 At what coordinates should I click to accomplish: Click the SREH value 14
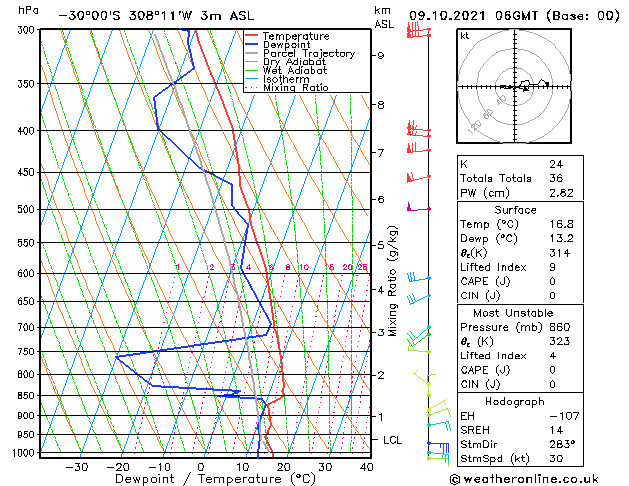(x=556, y=430)
